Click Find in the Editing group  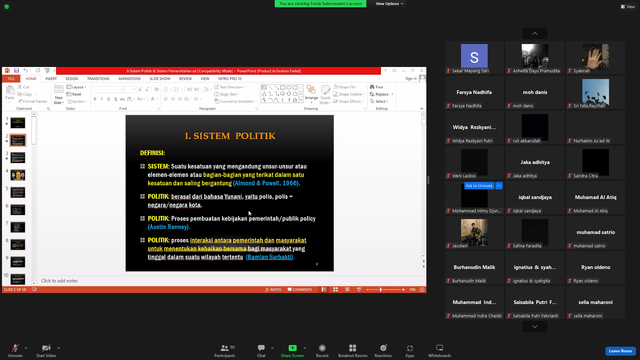tap(377, 87)
